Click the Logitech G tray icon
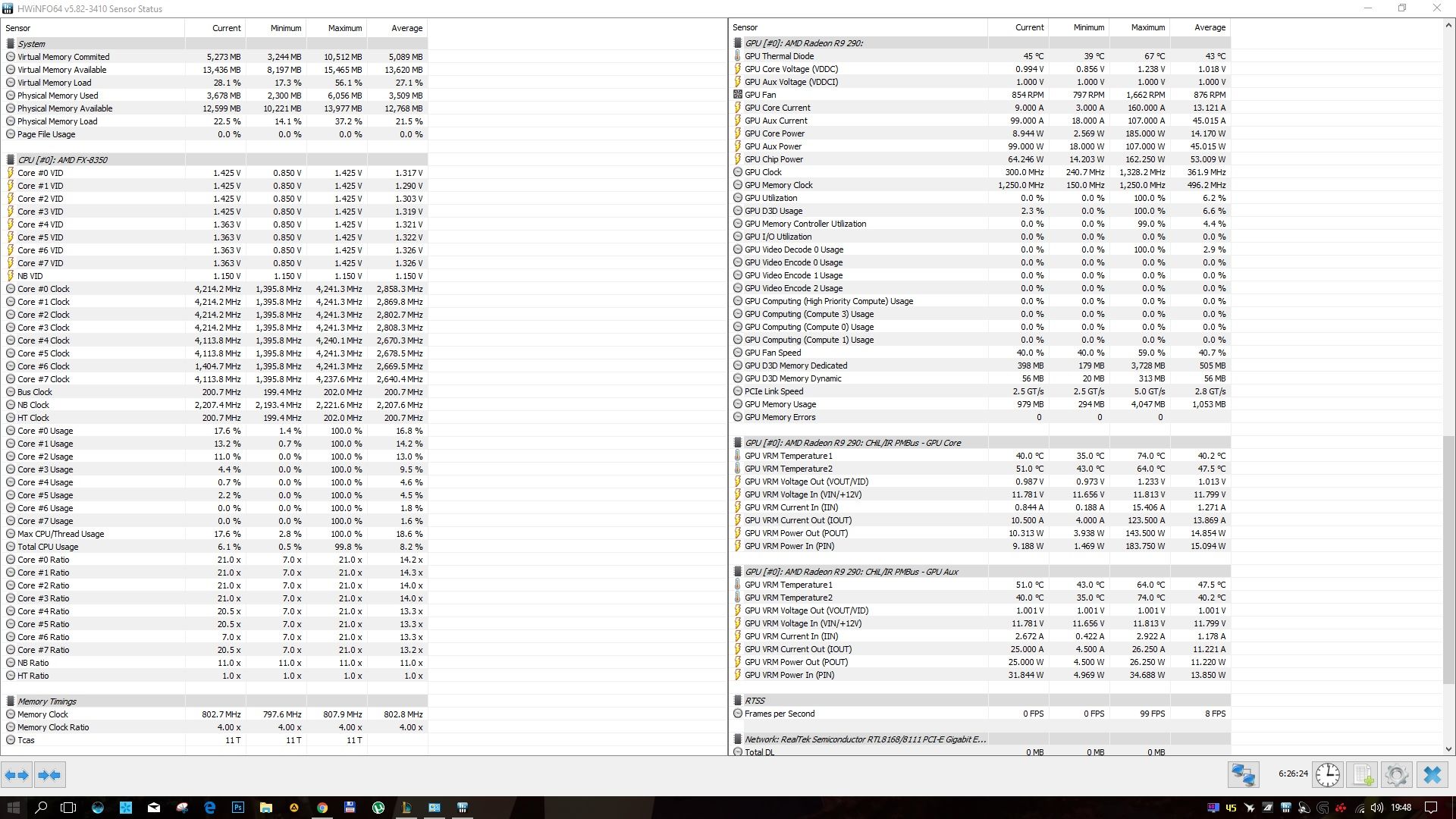This screenshot has width=1456, height=819. [x=1323, y=808]
